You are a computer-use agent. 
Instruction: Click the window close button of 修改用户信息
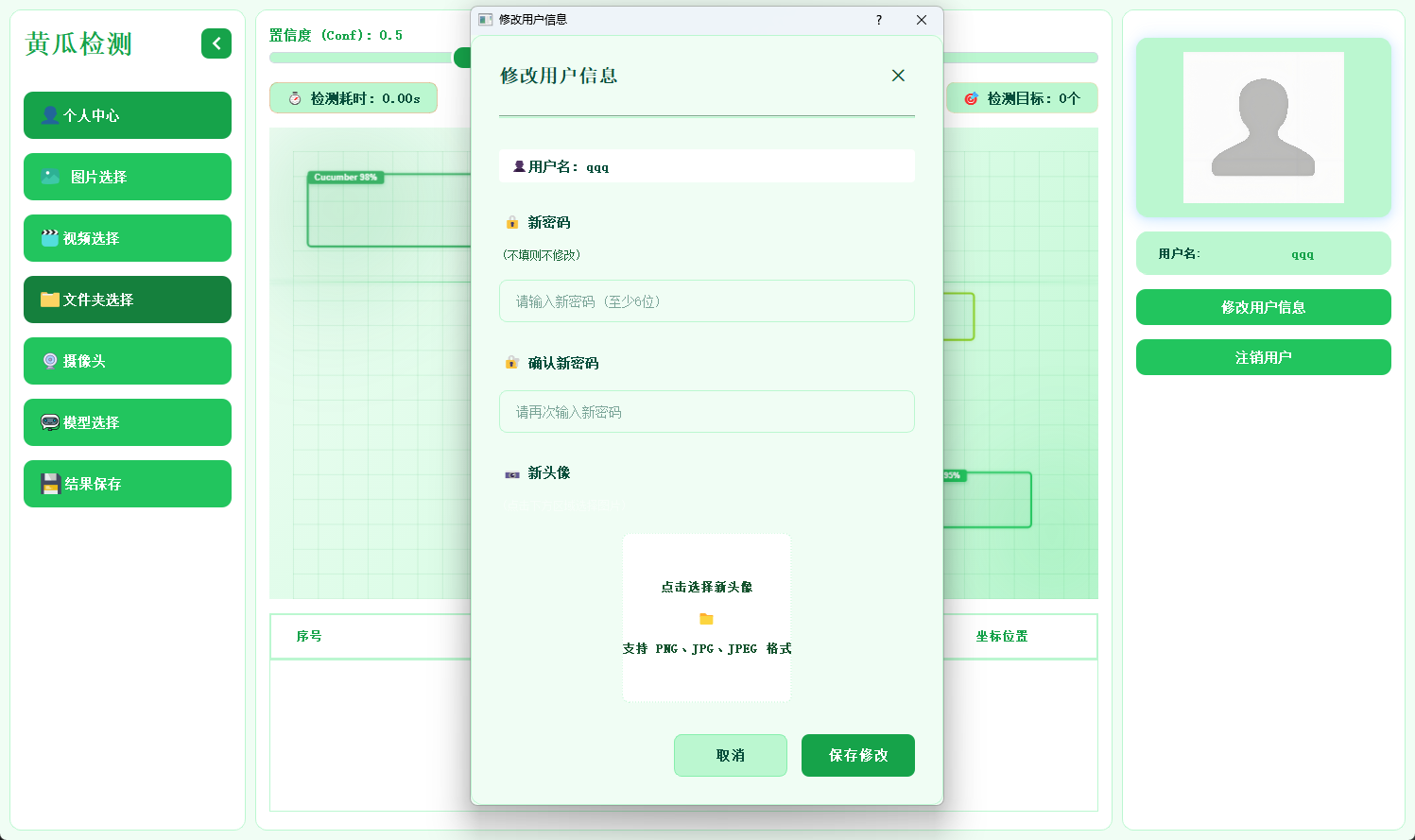(922, 20)
